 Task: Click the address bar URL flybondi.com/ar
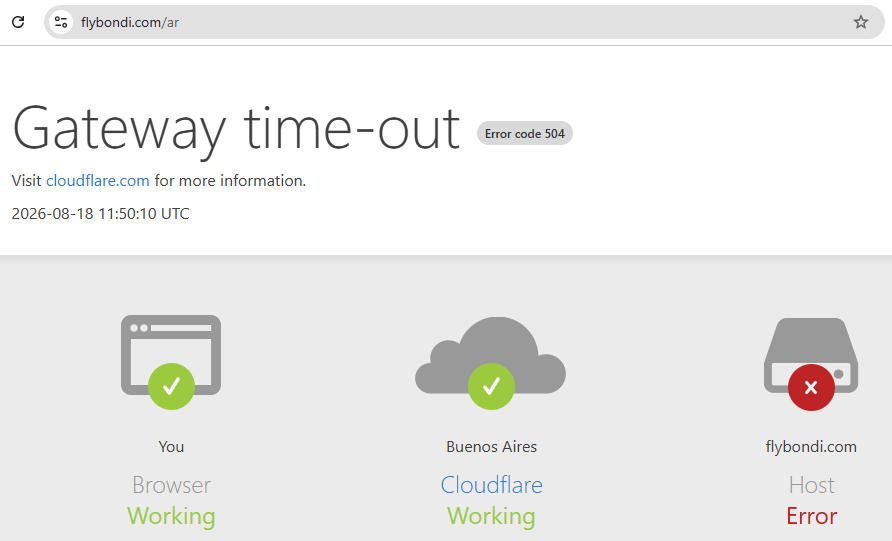point(130,22)
